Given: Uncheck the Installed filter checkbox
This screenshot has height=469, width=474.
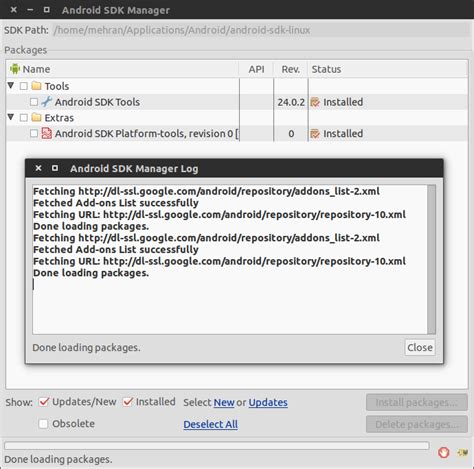Looking at the screenshot, I should click(x=127, y=402).
